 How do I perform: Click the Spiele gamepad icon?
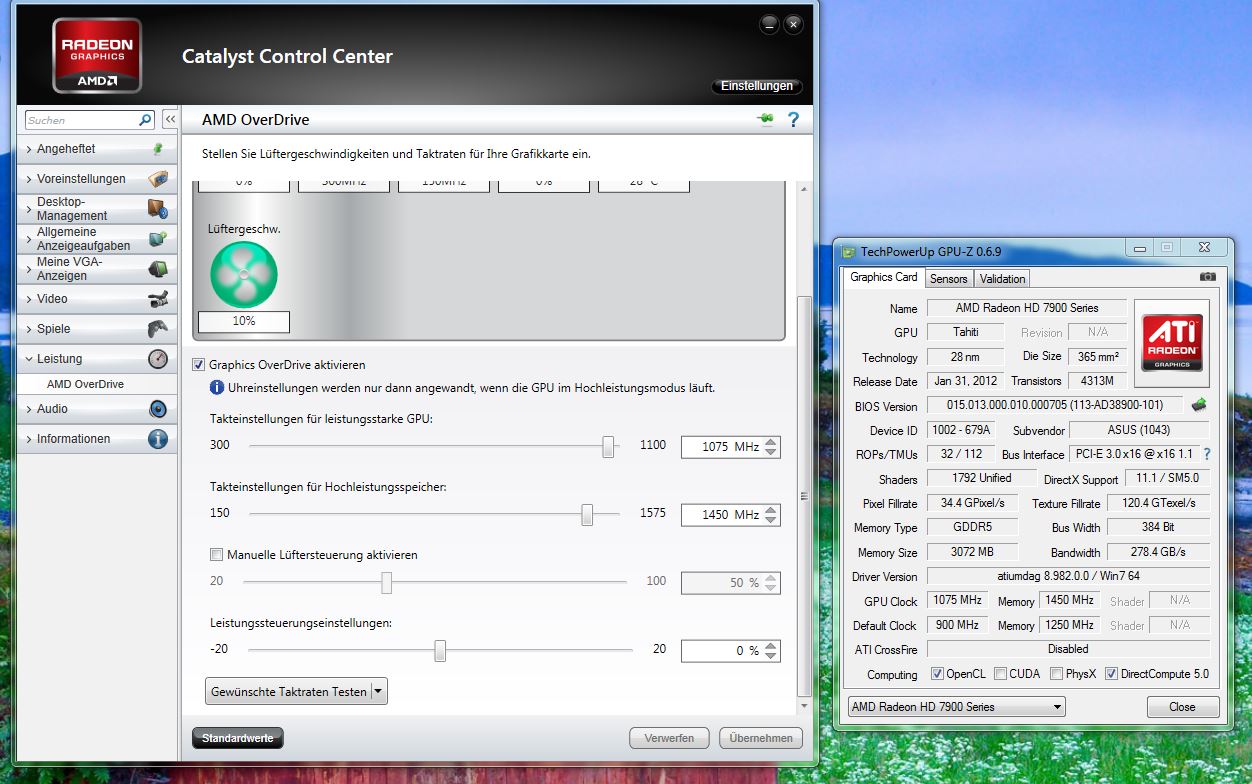click(x=158, y=328)
